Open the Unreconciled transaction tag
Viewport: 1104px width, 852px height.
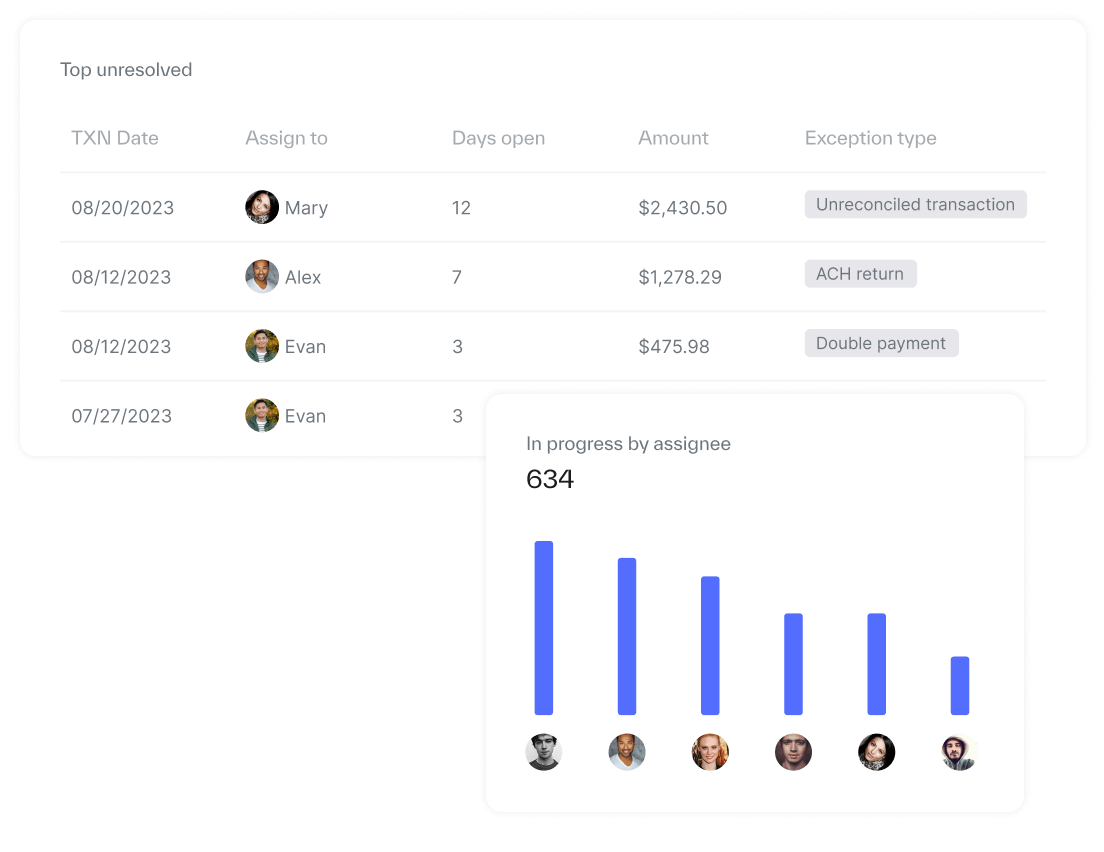[915, 205]
